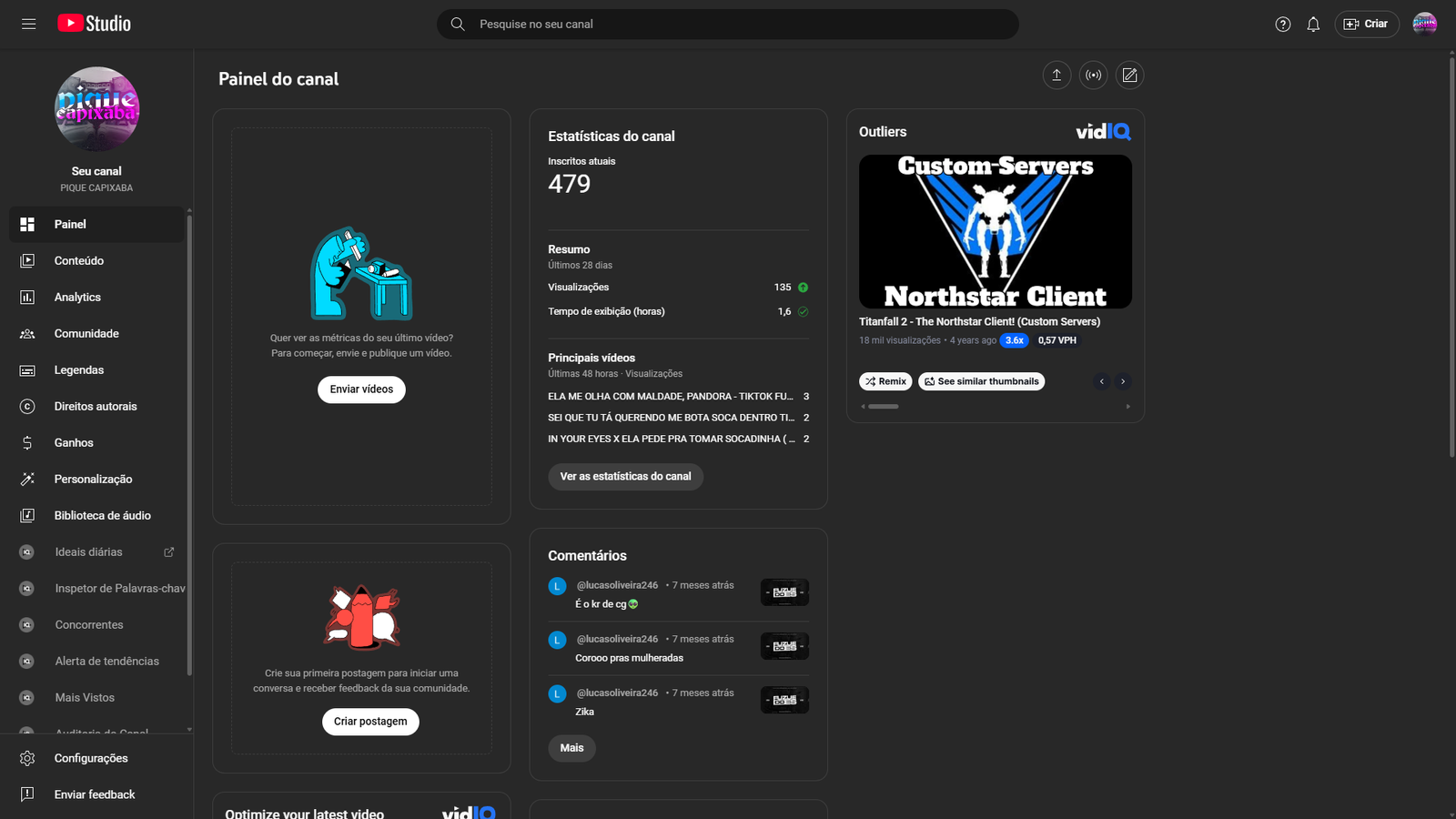1456x819 pixels.
Task: Open the Criar dropdown button
Action: [x=1367, y=25]
